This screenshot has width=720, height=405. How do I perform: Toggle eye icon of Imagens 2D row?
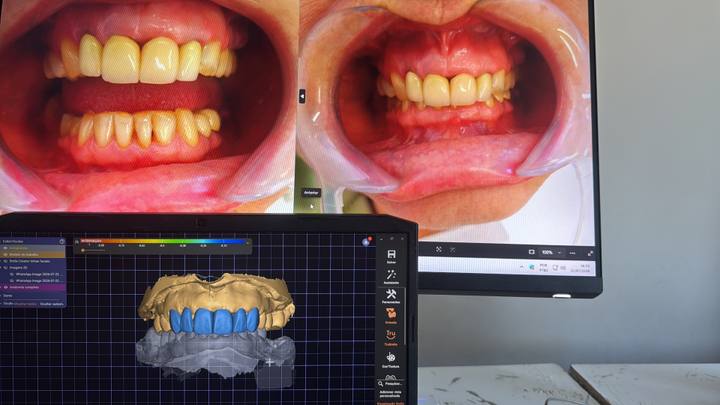6,267
